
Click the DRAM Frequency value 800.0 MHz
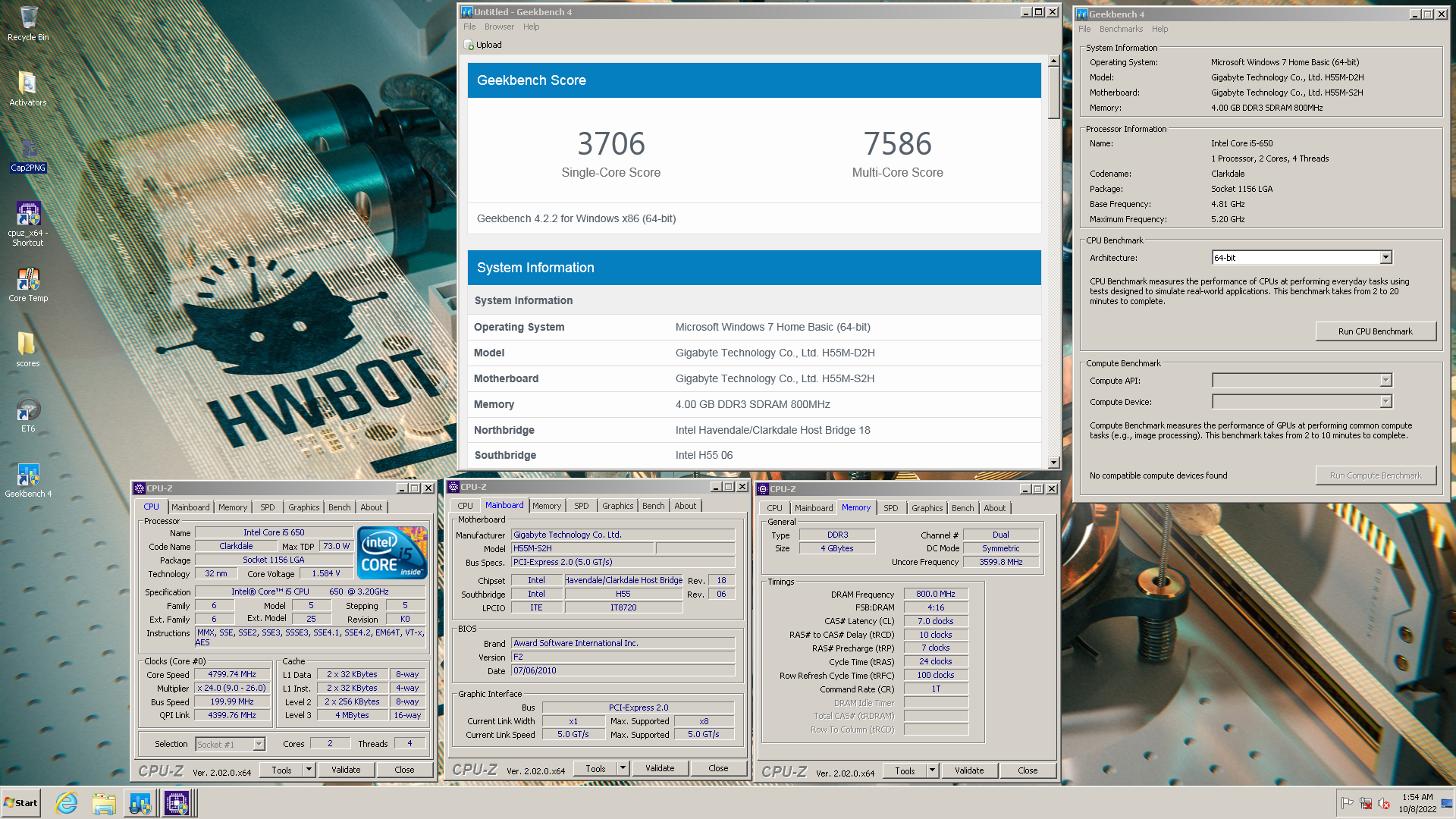[936, 594]
